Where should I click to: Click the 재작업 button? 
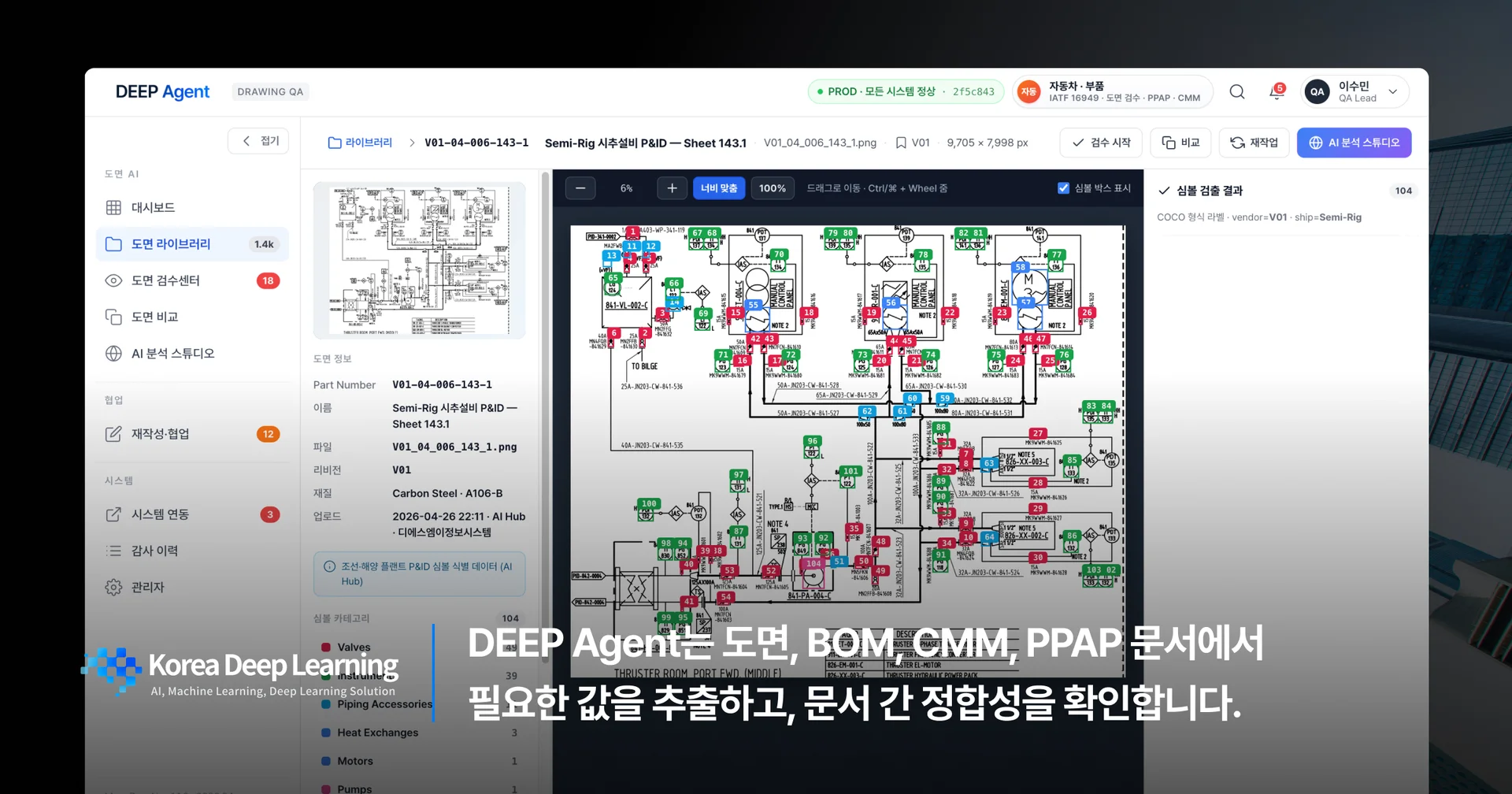1254,143
